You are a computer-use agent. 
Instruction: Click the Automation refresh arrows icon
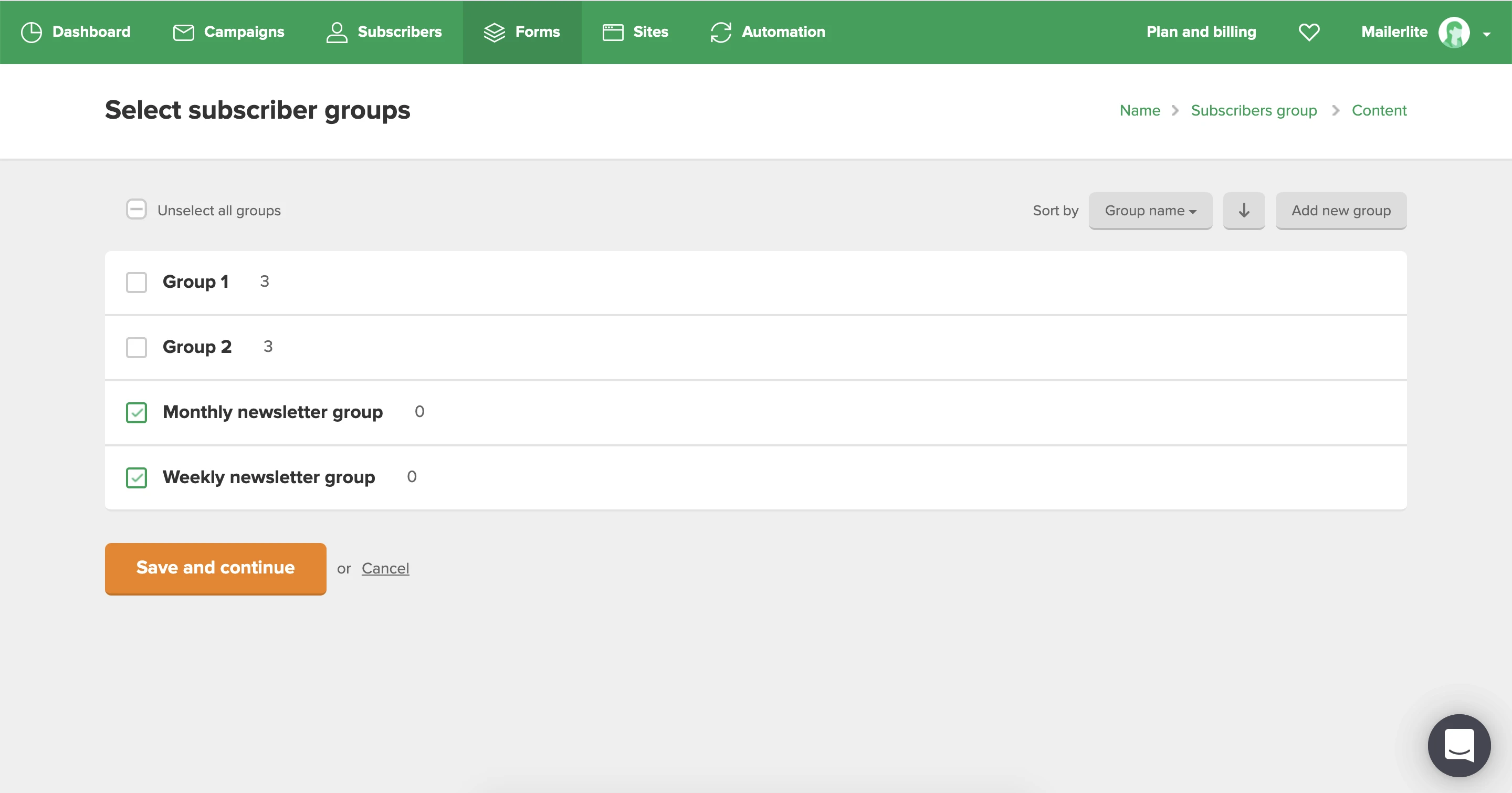point(720,32)
